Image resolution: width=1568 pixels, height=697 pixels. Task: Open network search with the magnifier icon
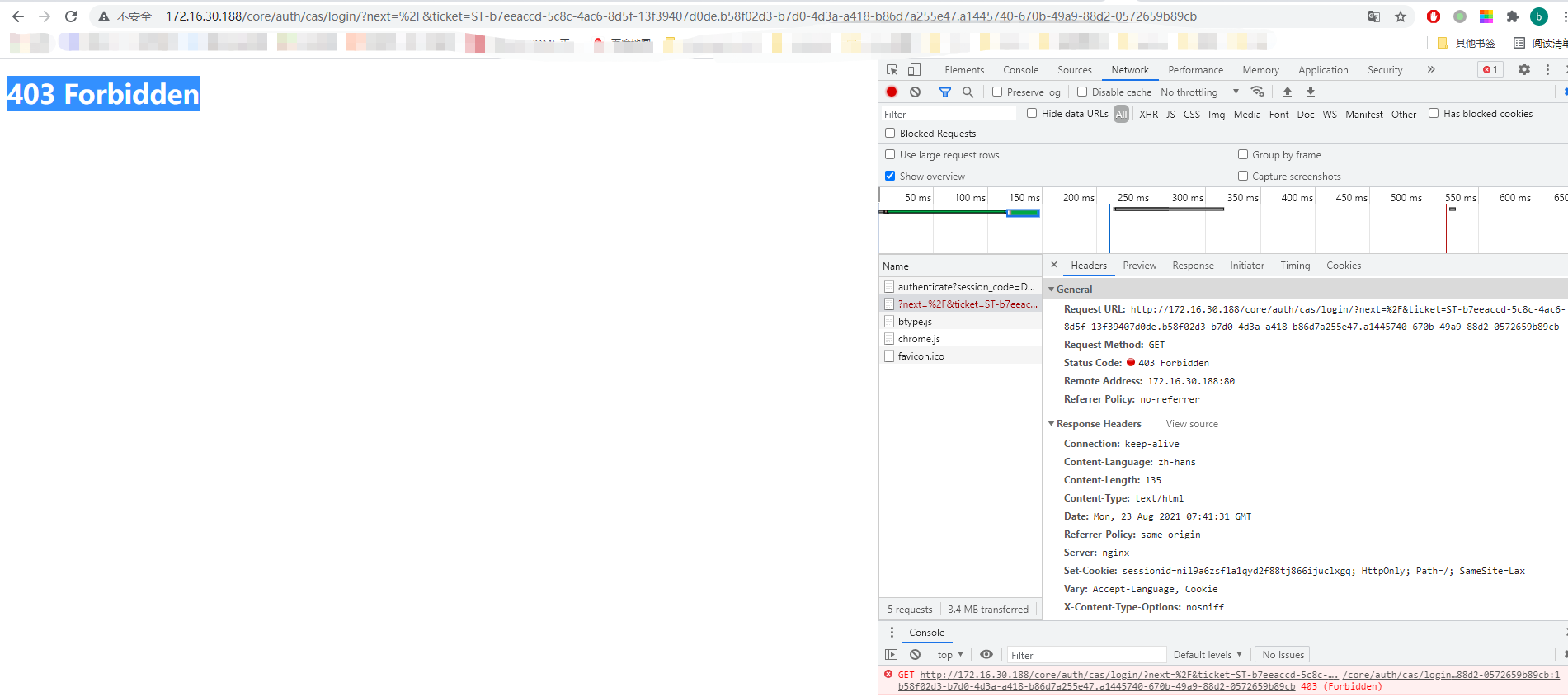[x=968, y=92]
